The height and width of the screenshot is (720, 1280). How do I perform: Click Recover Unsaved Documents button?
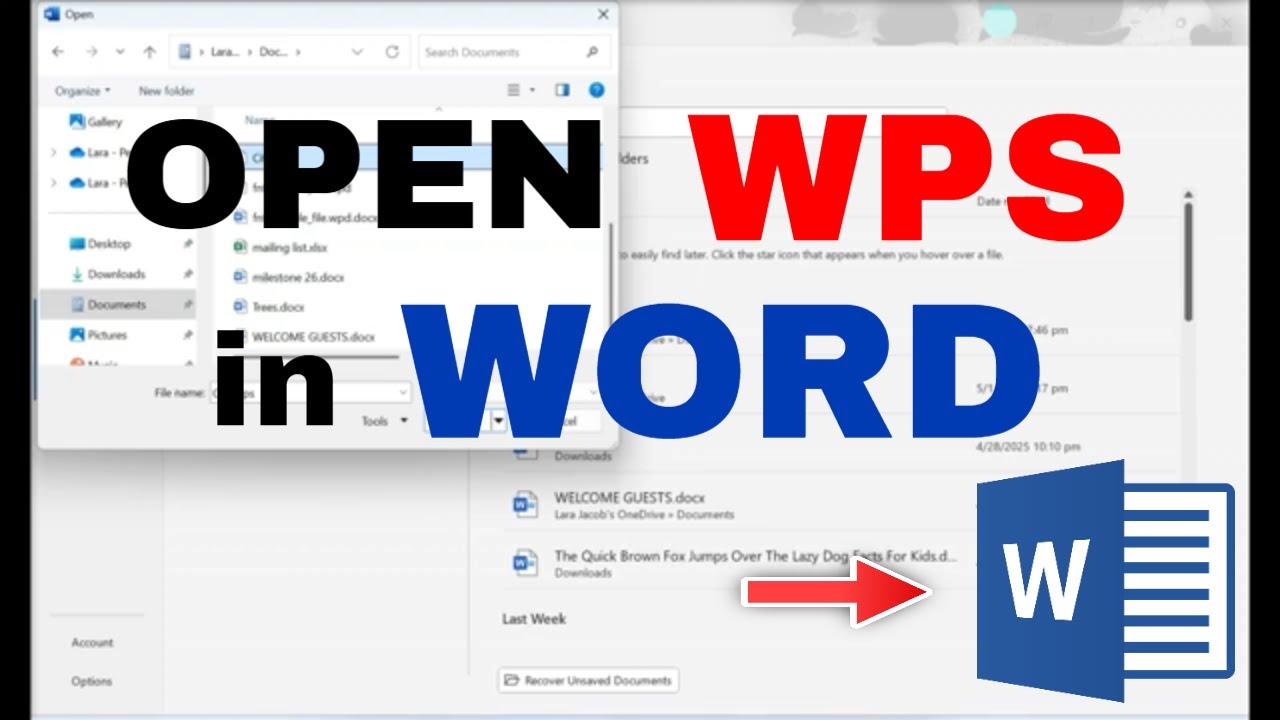point(588,680)
